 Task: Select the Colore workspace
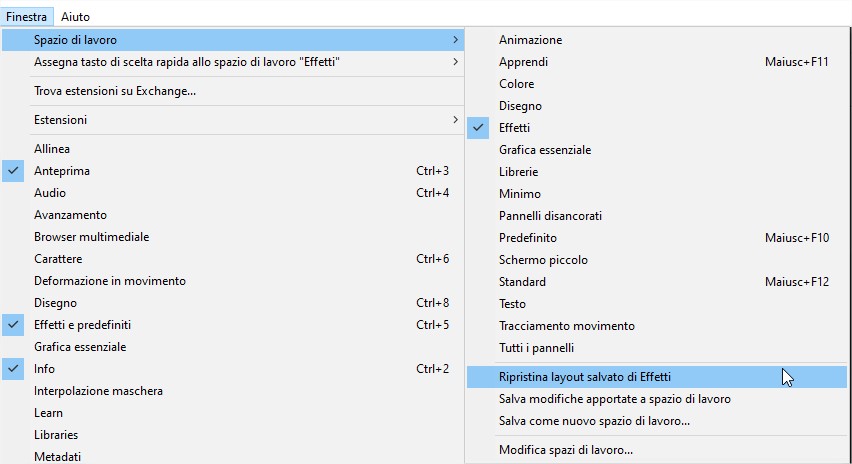tap(517, 84)
